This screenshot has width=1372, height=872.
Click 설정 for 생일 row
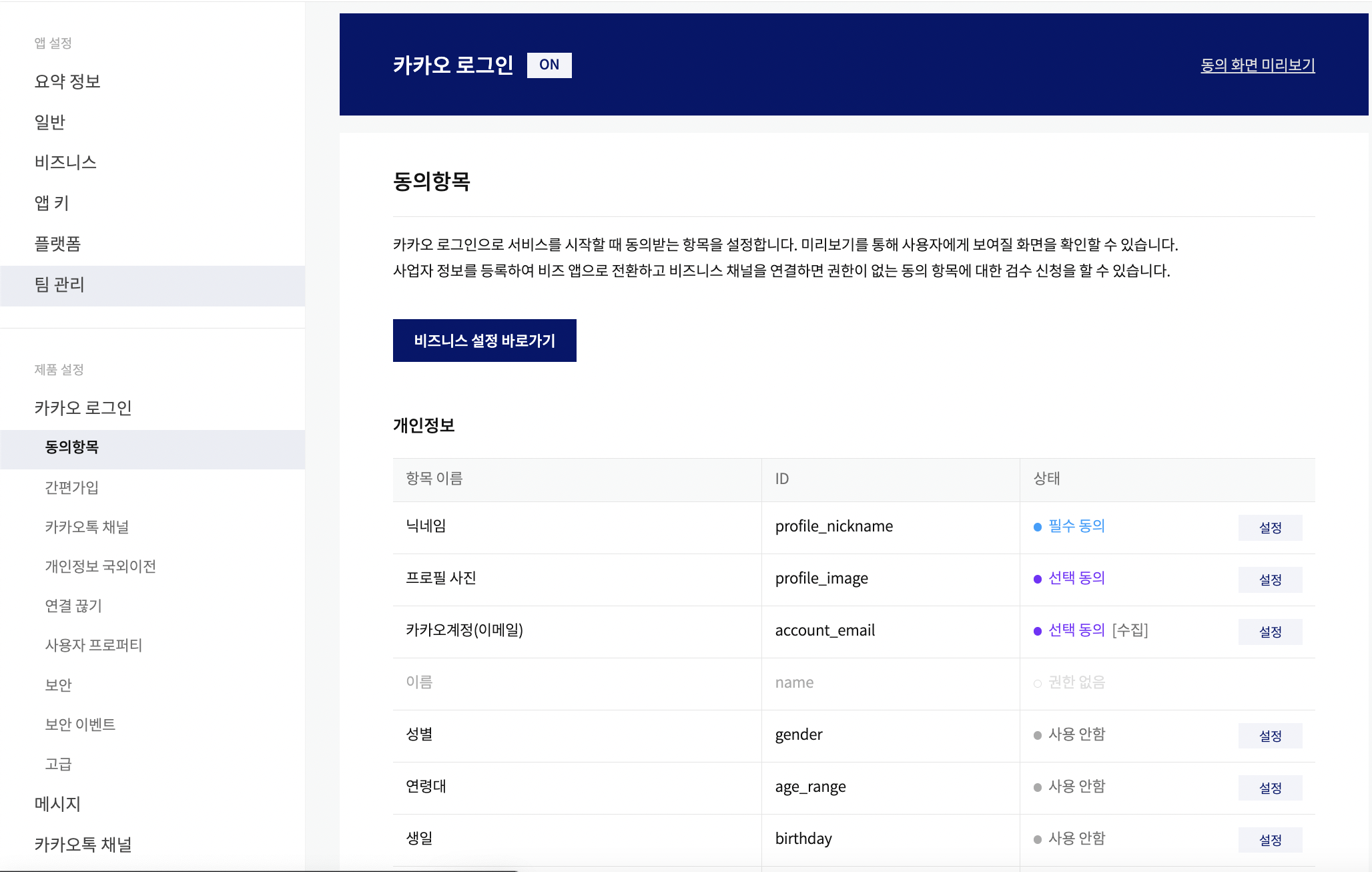pyautogui.click(x=1270, y=840)
